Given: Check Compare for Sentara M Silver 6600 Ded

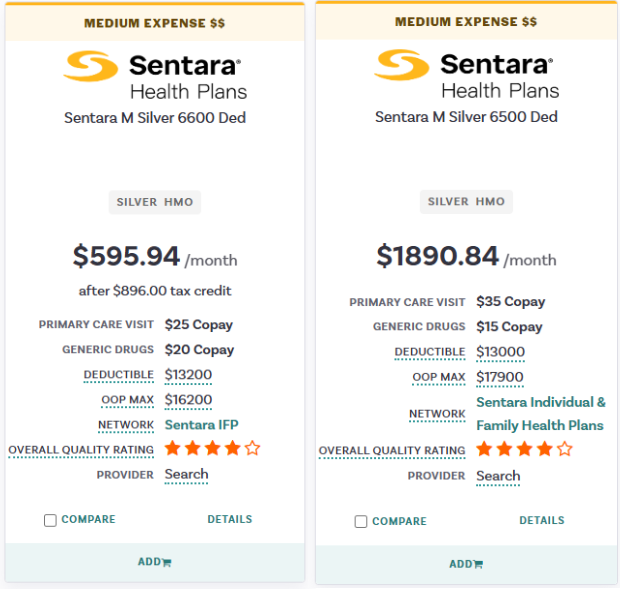Looking at the screenshot, I should (x=50, y=520).
